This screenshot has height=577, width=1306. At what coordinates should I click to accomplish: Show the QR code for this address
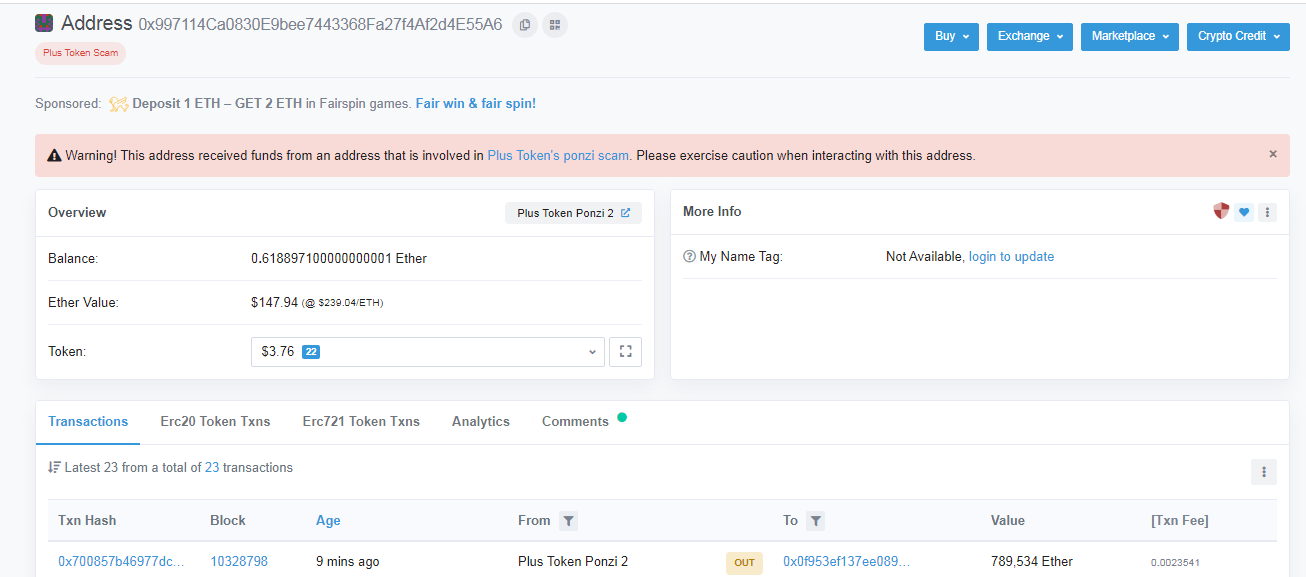click(554, 24)
